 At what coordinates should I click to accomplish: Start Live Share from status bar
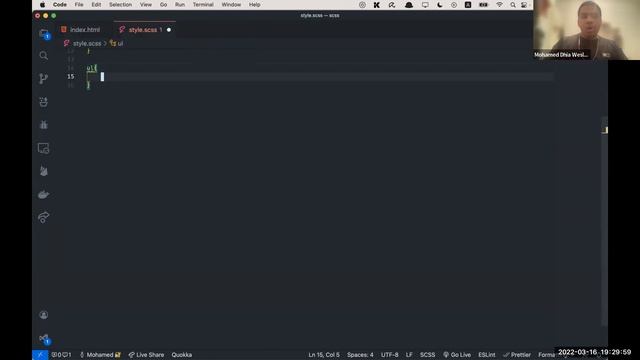146,355
